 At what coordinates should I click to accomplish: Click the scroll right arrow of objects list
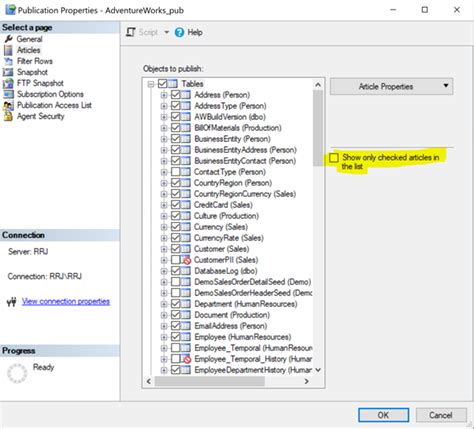point(307,381)
